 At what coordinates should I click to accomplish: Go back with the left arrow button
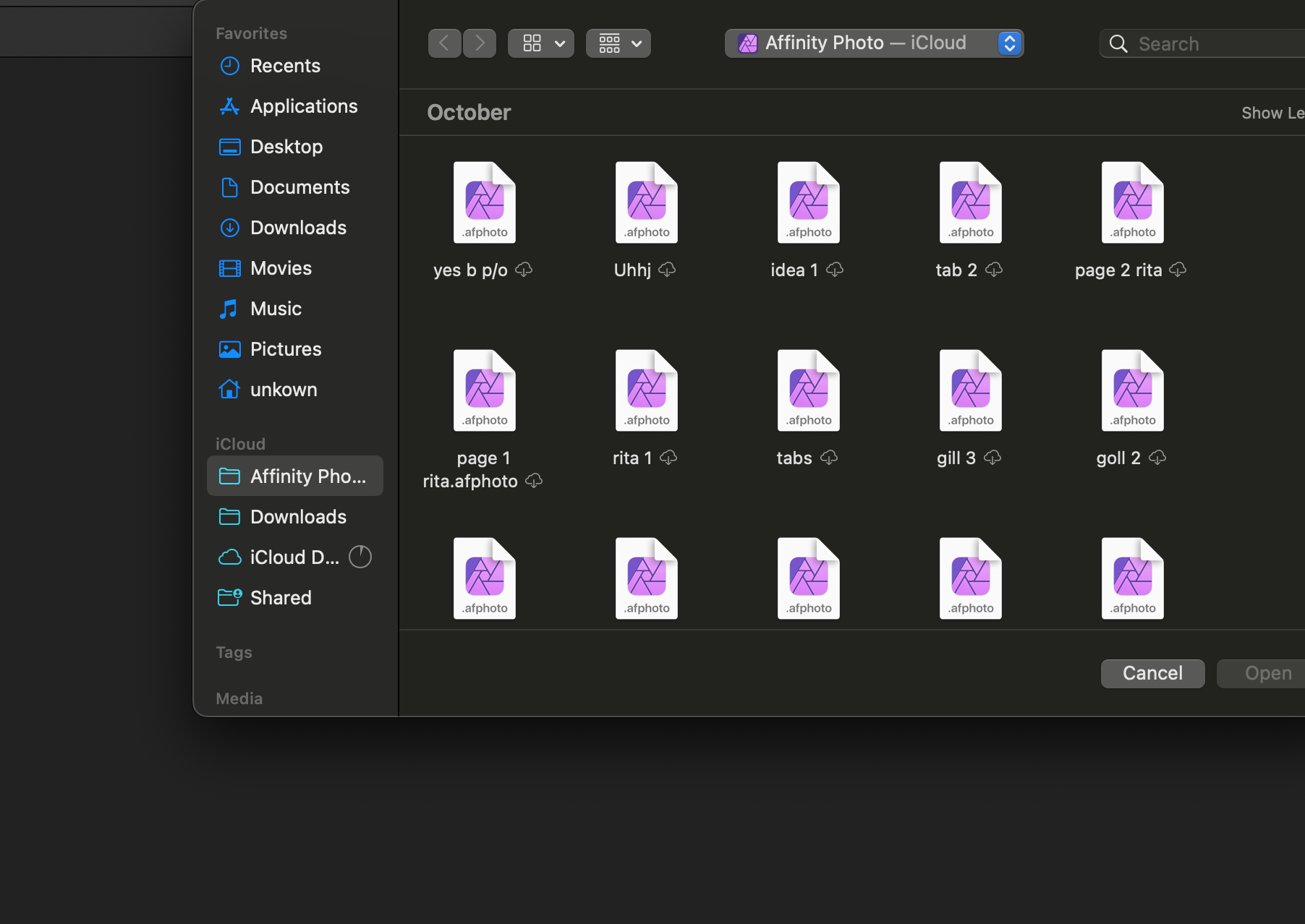click(x=444, y=43)
